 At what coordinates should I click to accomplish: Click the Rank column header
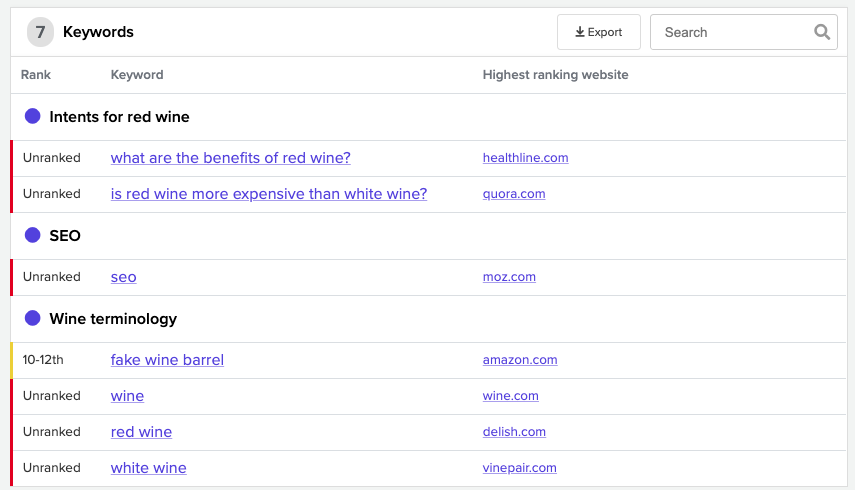pos(36,75)
